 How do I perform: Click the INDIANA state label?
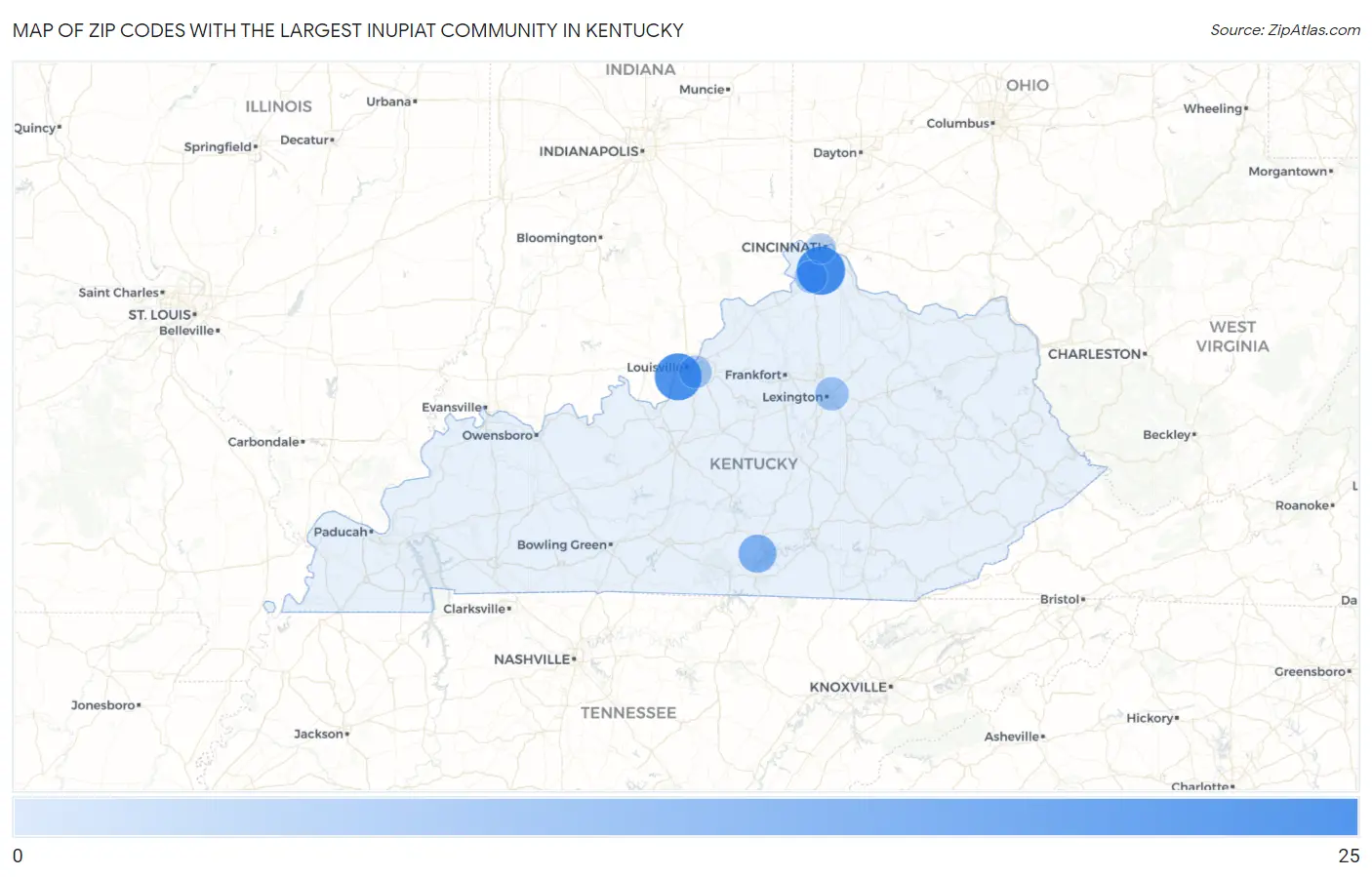640,69
